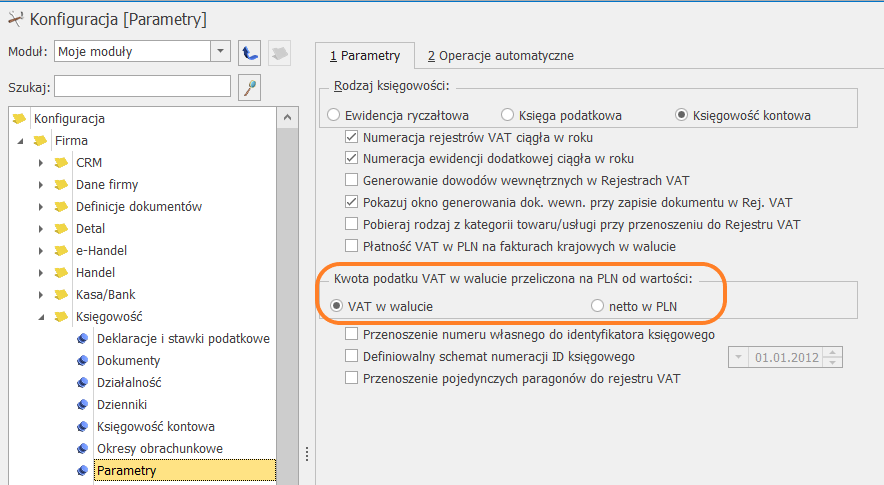Expand the Detal tree node
This screenshot has height=485, width=884.
(41, 229)
